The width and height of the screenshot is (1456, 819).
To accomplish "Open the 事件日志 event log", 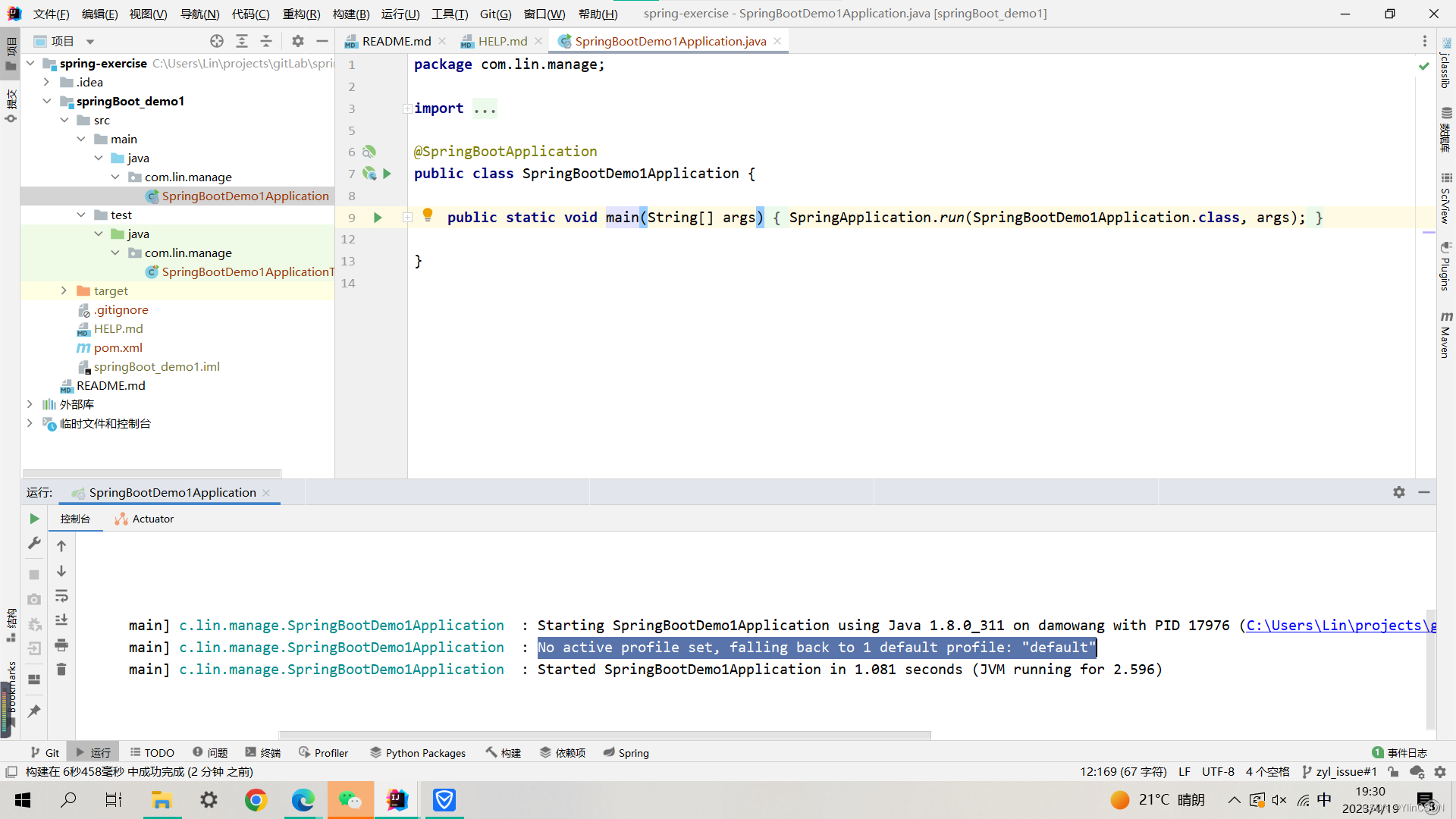I will 1400,752.
